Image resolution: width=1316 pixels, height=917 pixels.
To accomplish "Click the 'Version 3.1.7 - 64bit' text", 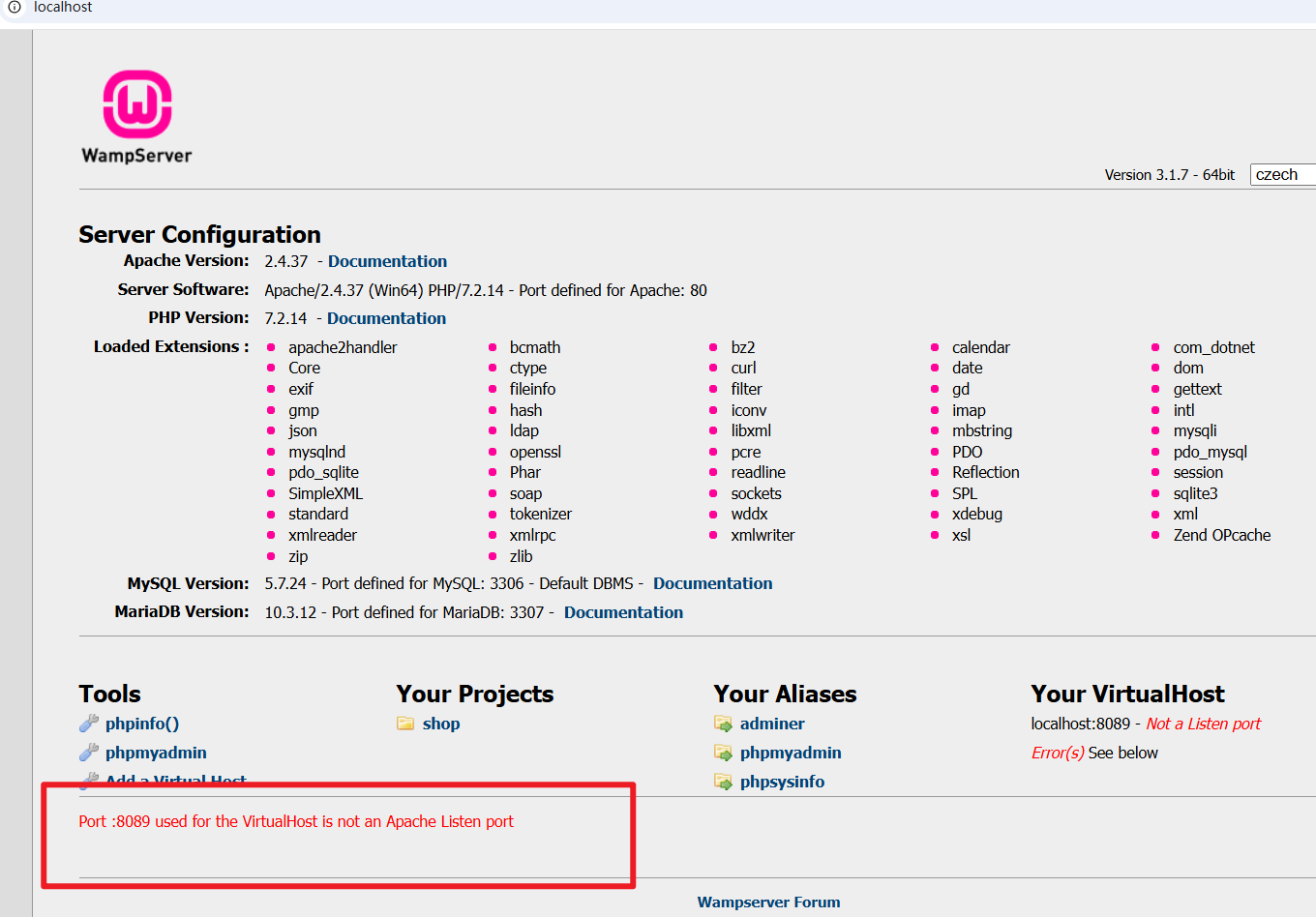I will [1170, 175].
